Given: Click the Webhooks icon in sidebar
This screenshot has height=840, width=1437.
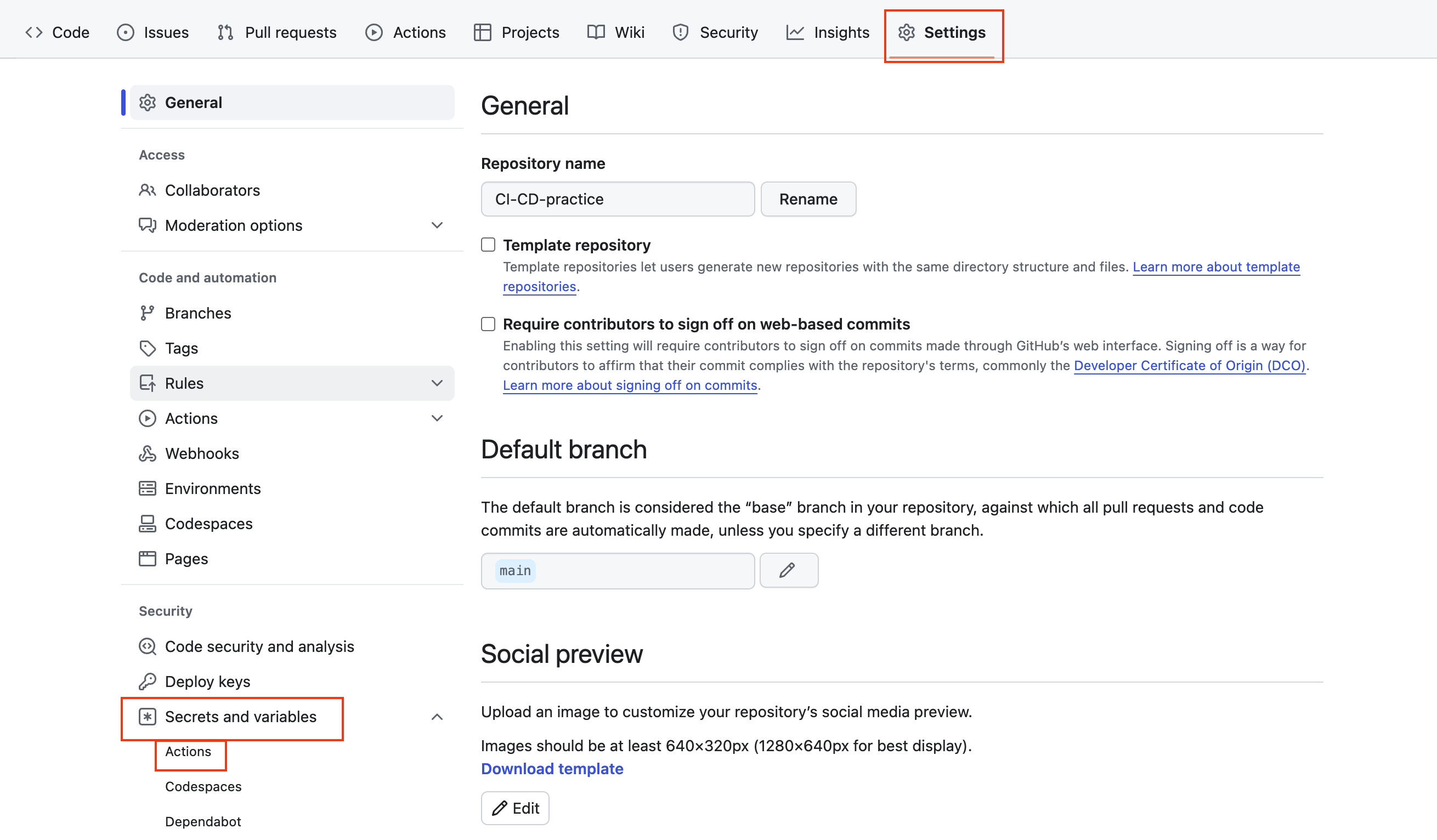Looking at the screenshot, I should click(x=147, y=453).
